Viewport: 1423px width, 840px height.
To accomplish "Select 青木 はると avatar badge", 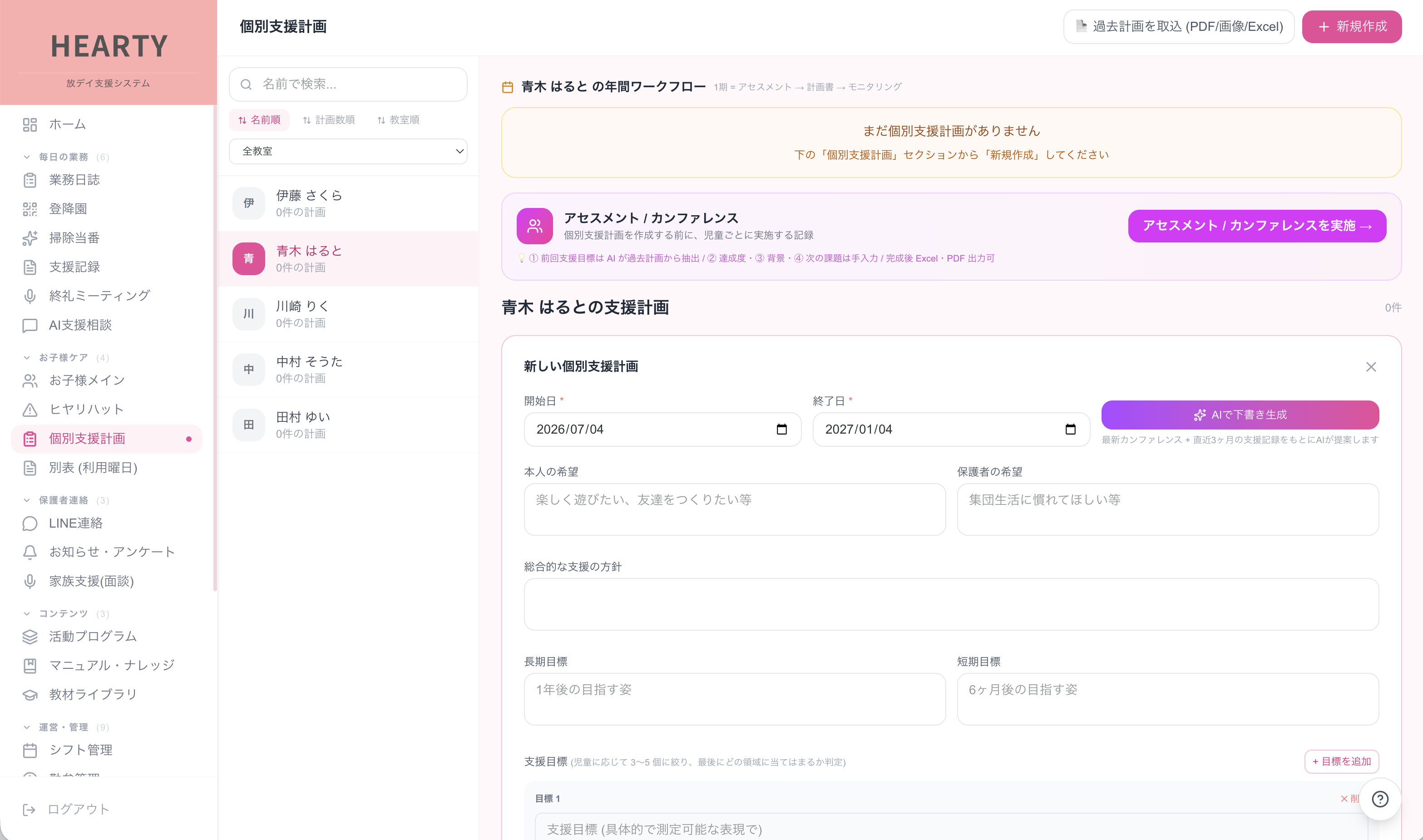I will 248,259.
